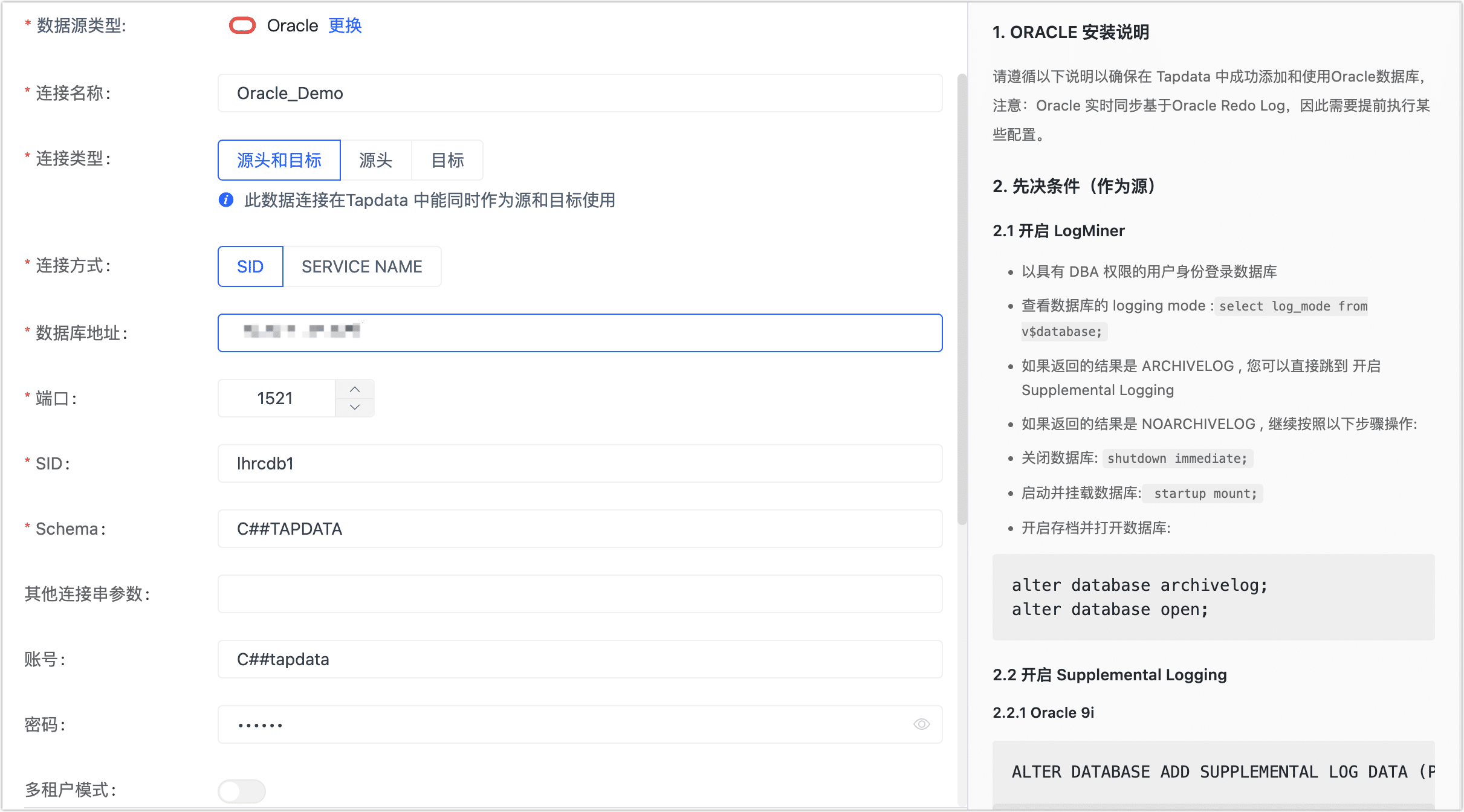The width and height of the screenshot is (1464, 812).
Task: Click the blue info icon below connection type
Action: point(226,200)
